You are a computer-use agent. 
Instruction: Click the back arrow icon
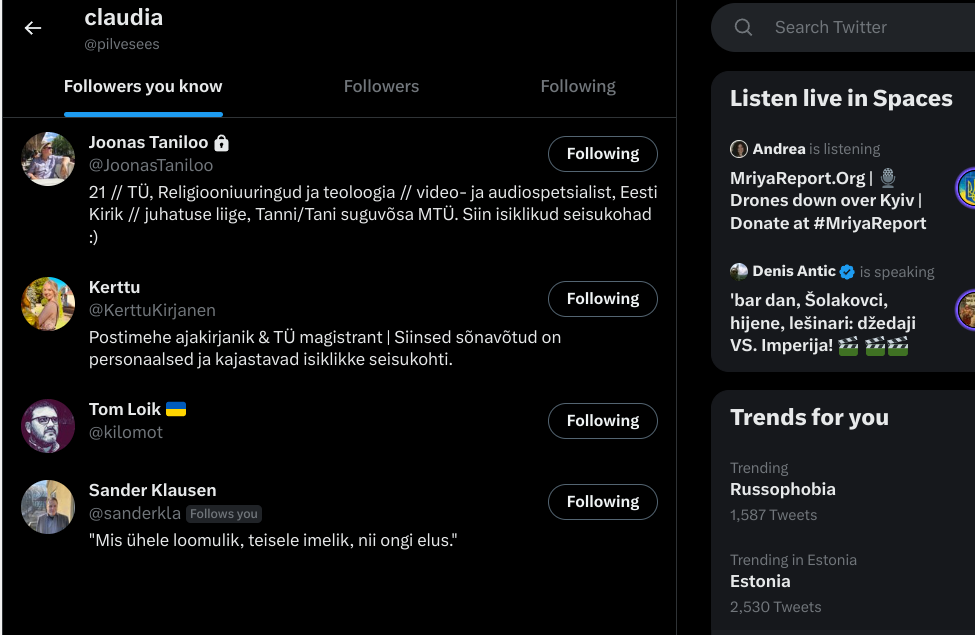33,28
